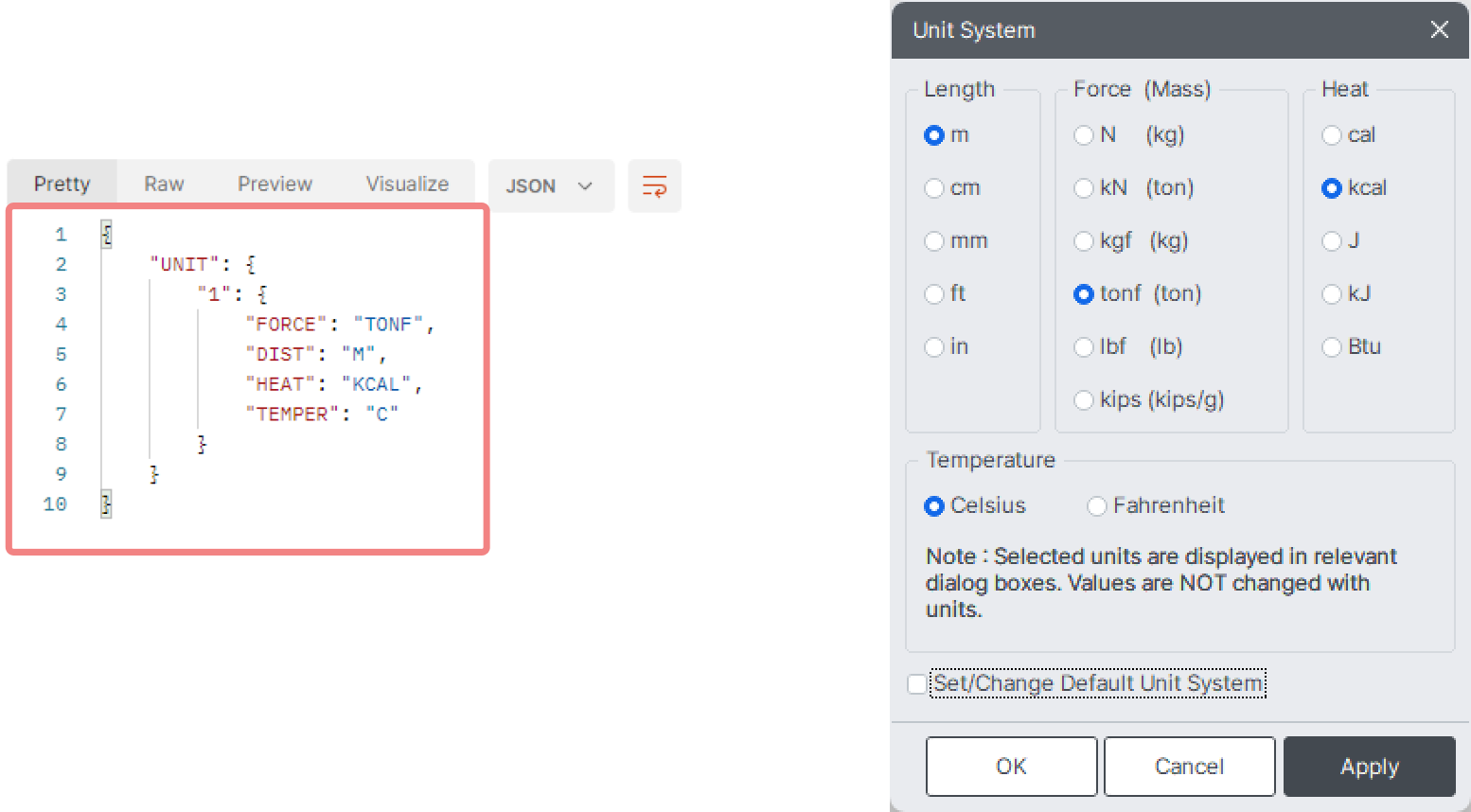1471x812 pixels.
Task: Click the "DIST" key in response
Action: [280, 355]
